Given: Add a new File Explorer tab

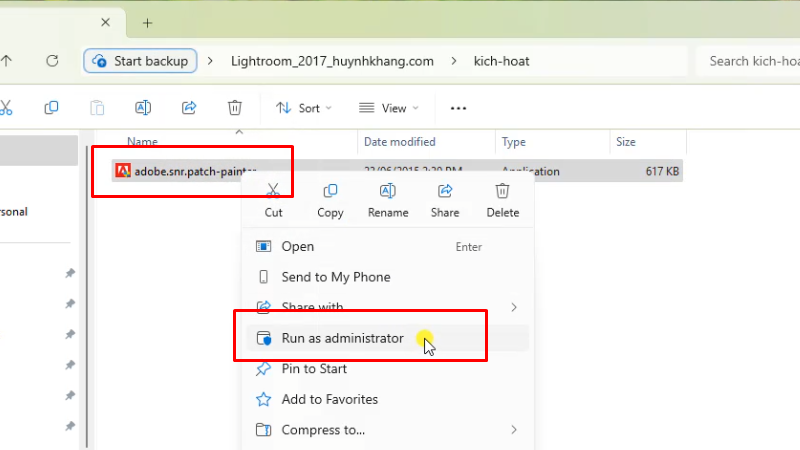Looking at the screenshot, I should [147, 23].
